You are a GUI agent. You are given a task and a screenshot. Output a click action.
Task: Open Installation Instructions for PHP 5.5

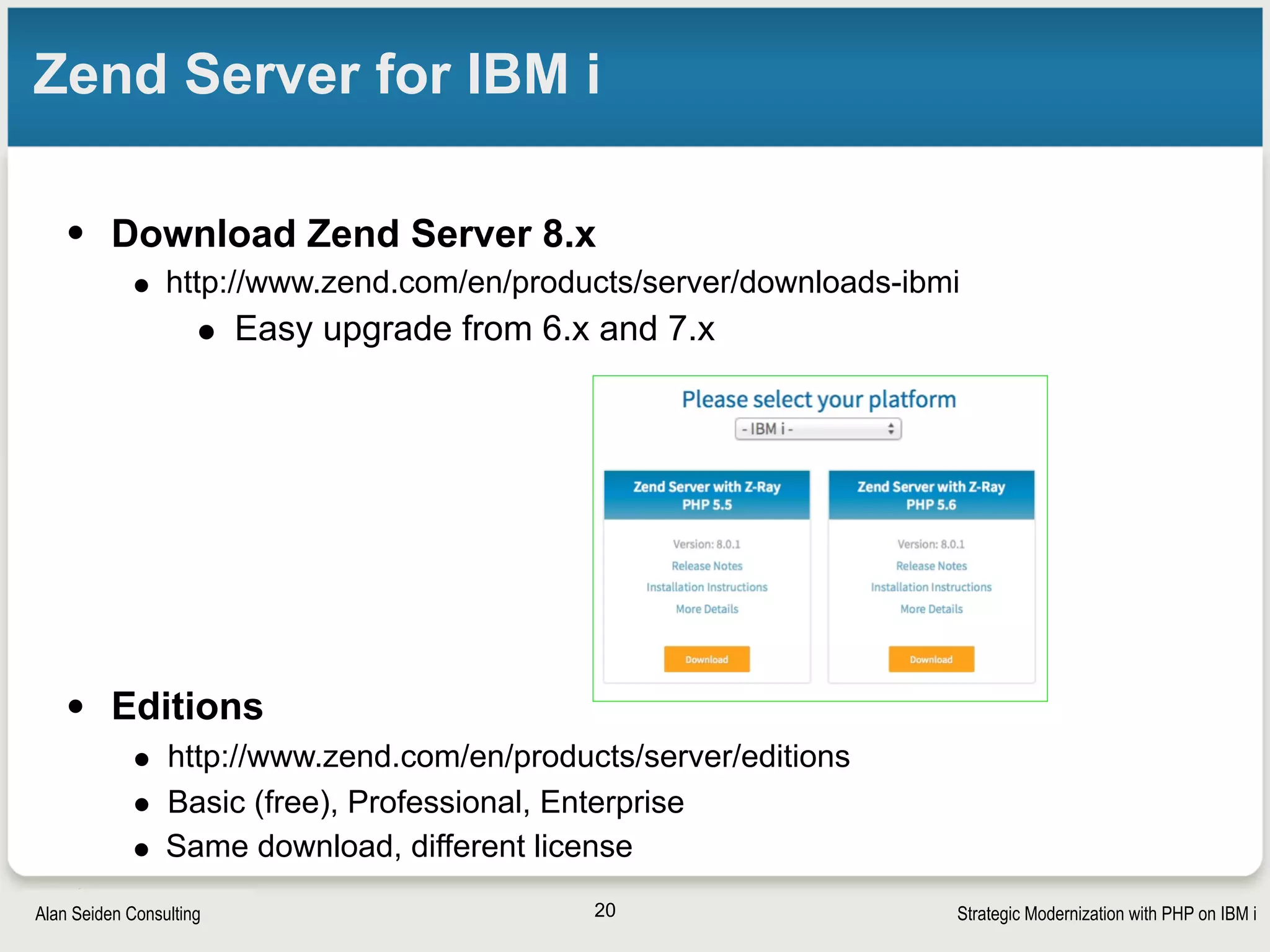(707, 587)
